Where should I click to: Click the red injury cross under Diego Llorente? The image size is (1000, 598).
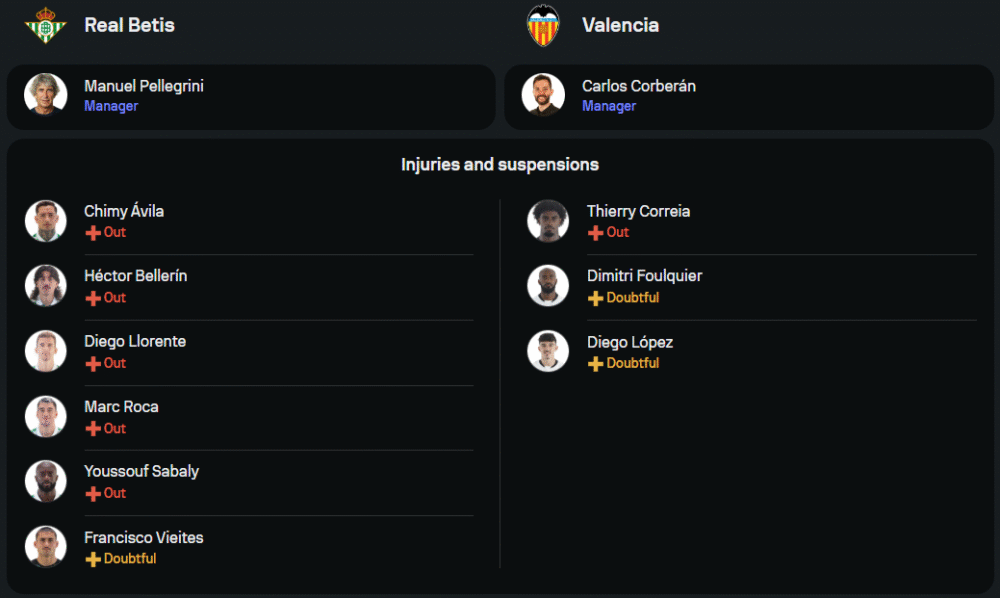click(93, 363)
